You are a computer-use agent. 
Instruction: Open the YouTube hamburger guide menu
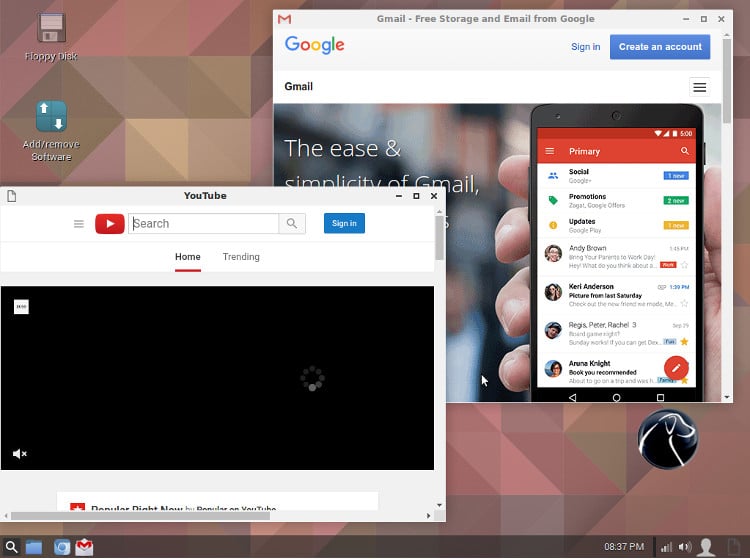pyautogui.click(x=79, y=224)
